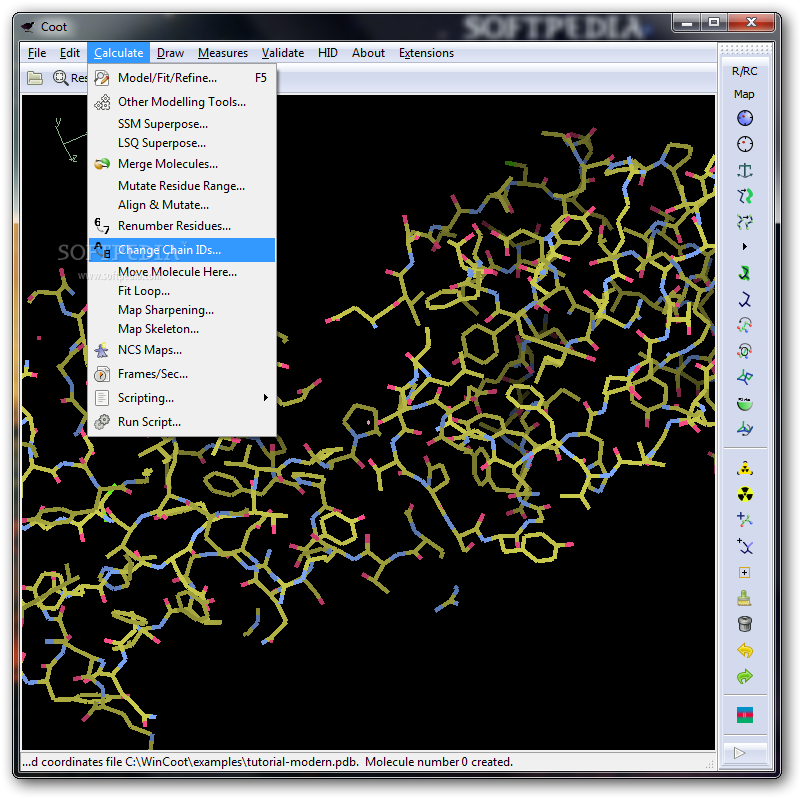
Task: Open the Measures menu
Action: pyautogui.click(x=222, y=53)
